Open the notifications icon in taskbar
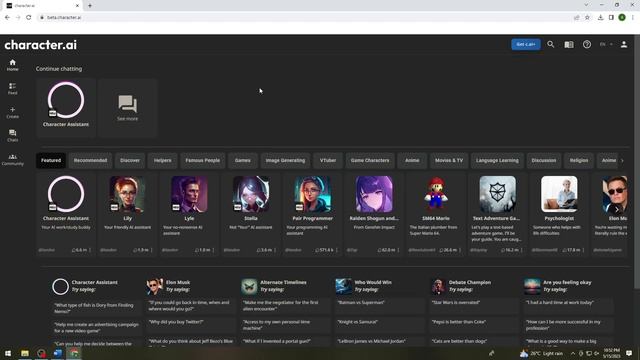 [x=629, y=353]
